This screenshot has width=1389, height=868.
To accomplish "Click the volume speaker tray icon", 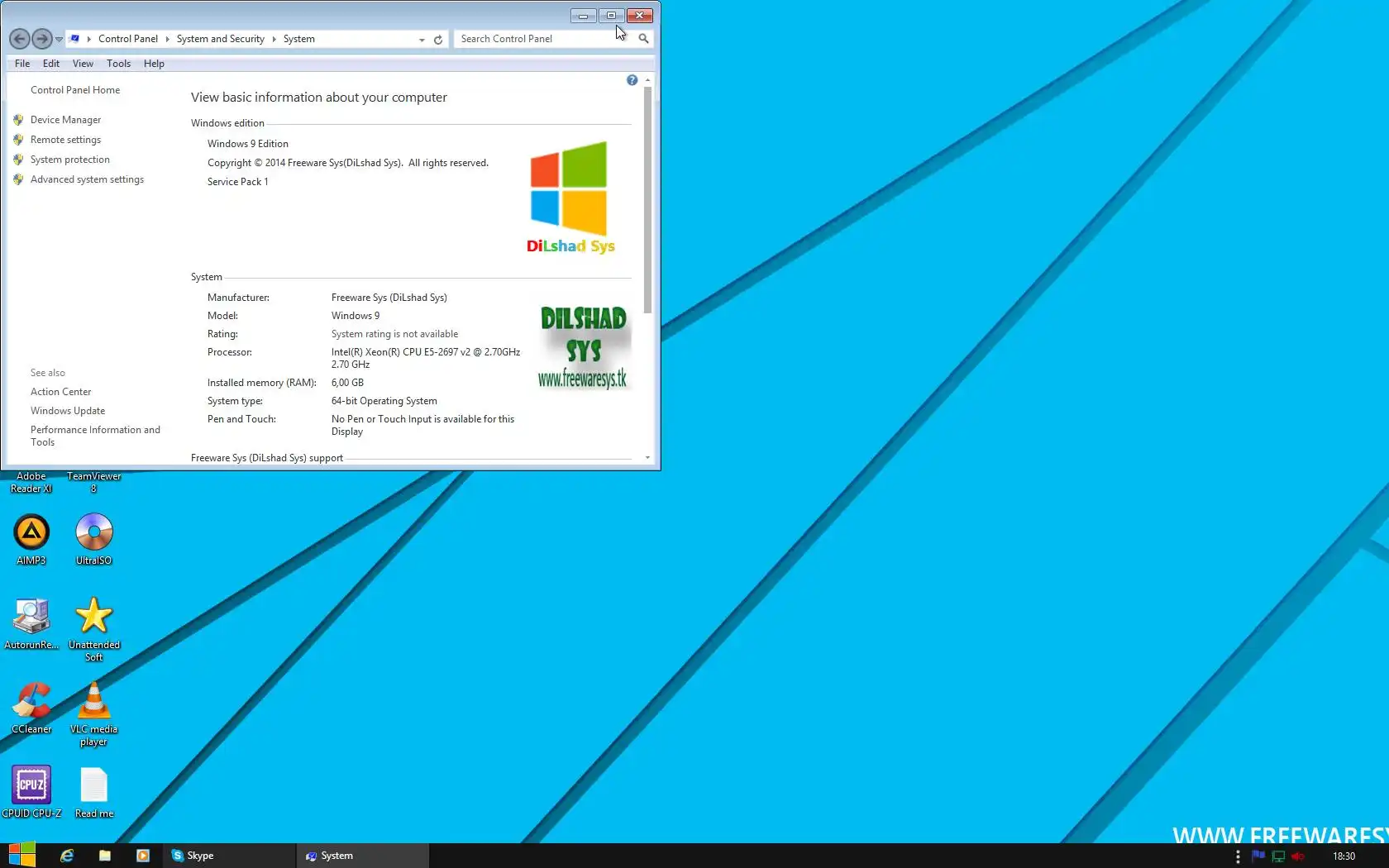I will 1298,856.
